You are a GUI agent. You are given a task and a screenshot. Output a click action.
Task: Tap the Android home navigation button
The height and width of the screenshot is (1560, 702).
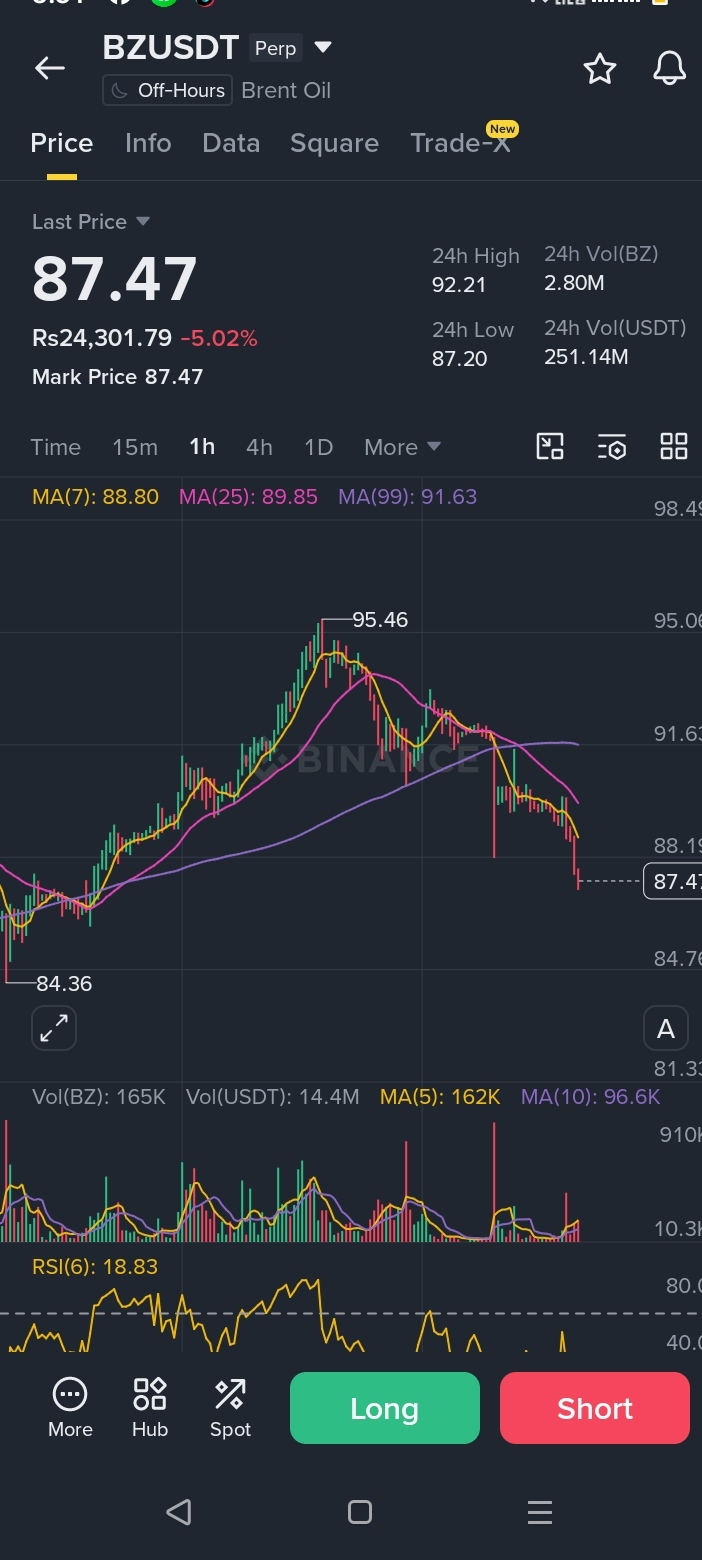pyautogui.click(x=360, y=1511)
